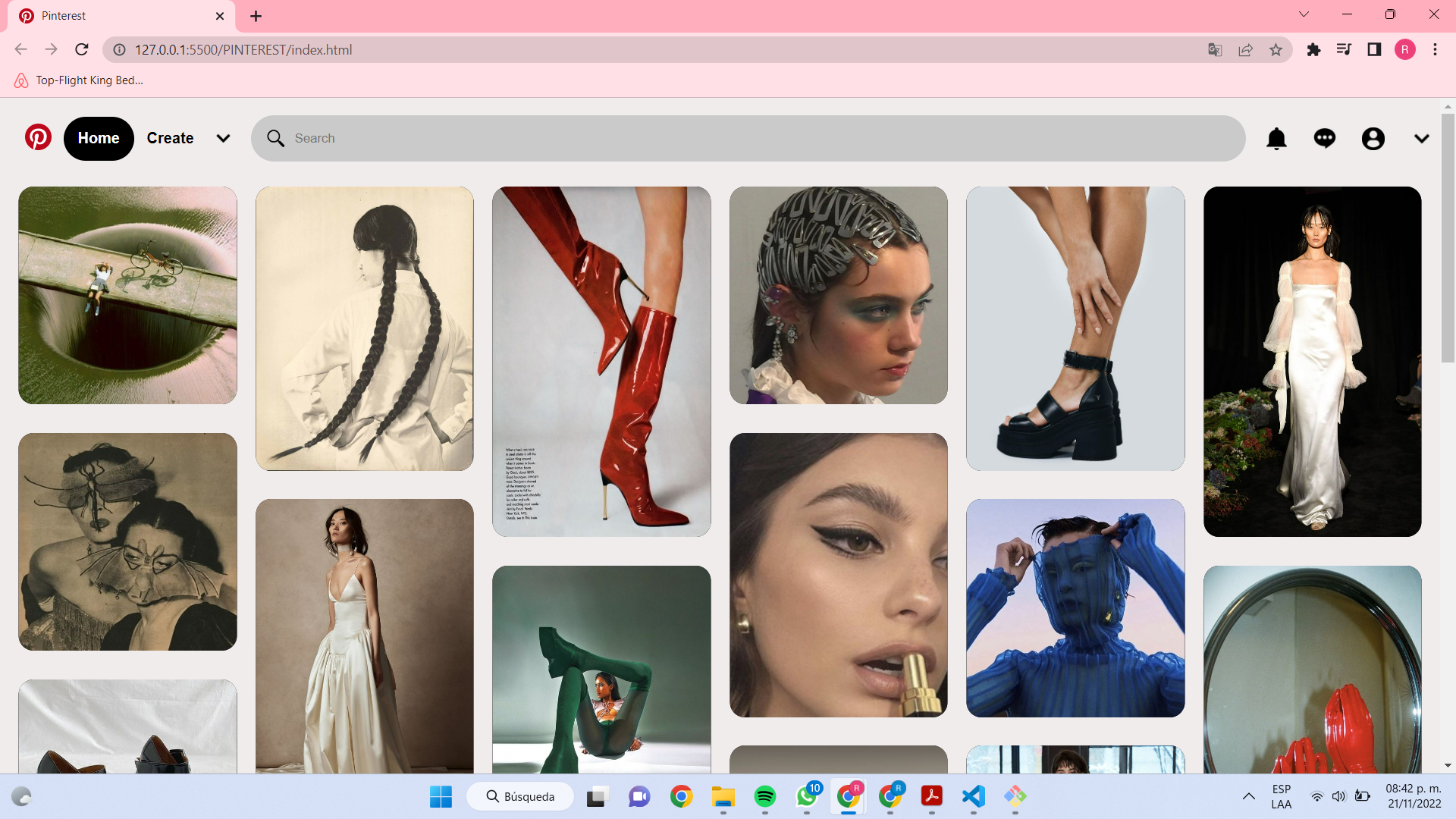Open the Windows Start menu
The width and height of the screenshot is (1456, 819).
tap(441, 796)
